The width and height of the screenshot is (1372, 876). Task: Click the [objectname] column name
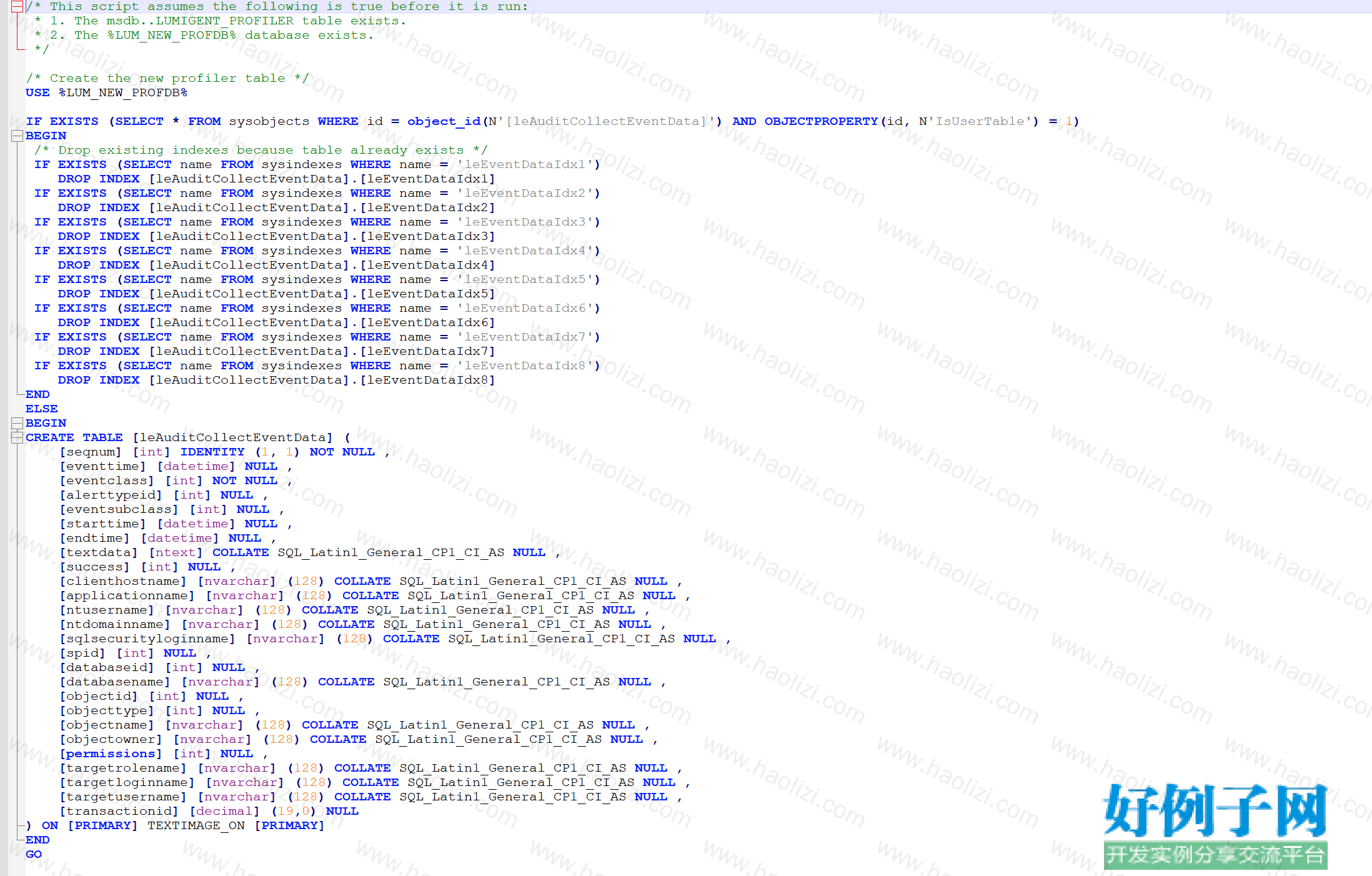(107, 725)
